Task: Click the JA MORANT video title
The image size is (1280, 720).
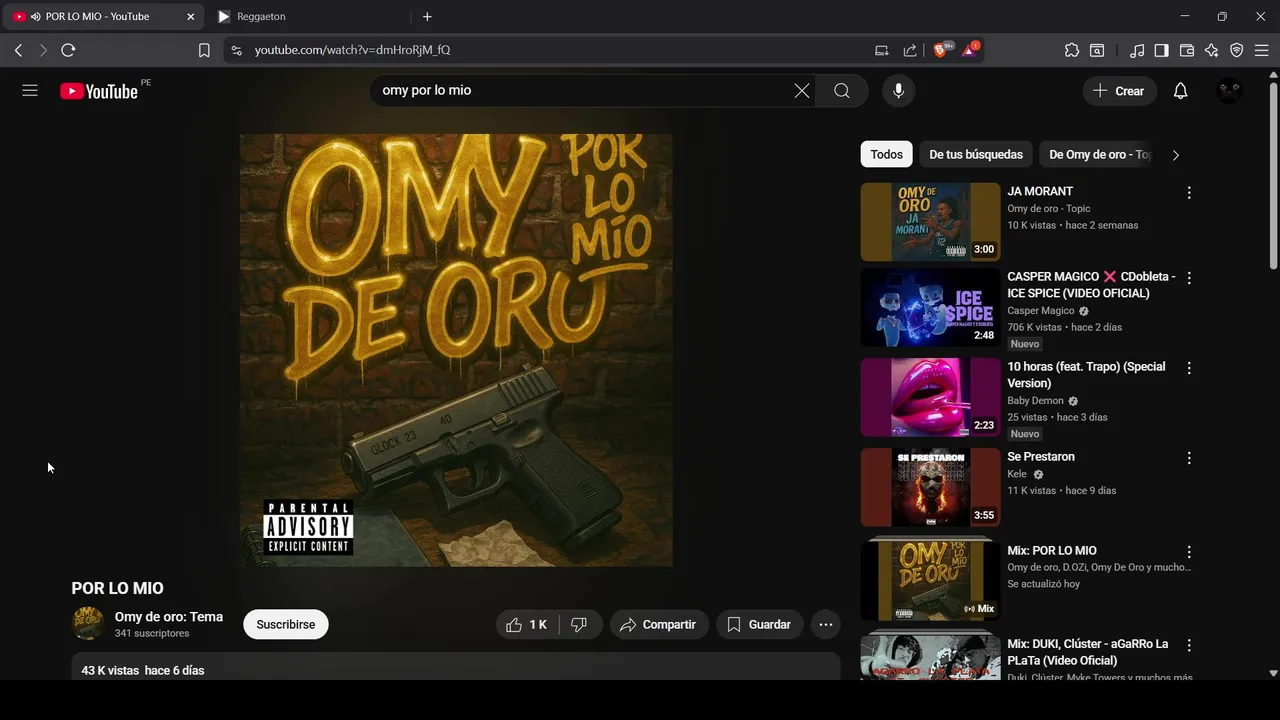Action: (1040, 191)
